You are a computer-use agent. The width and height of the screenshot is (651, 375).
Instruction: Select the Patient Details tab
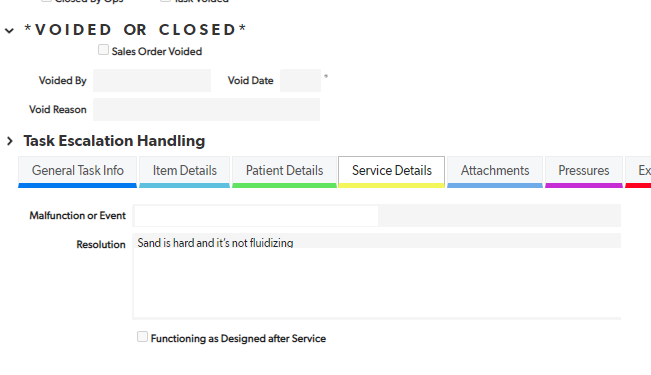point(284,172)
